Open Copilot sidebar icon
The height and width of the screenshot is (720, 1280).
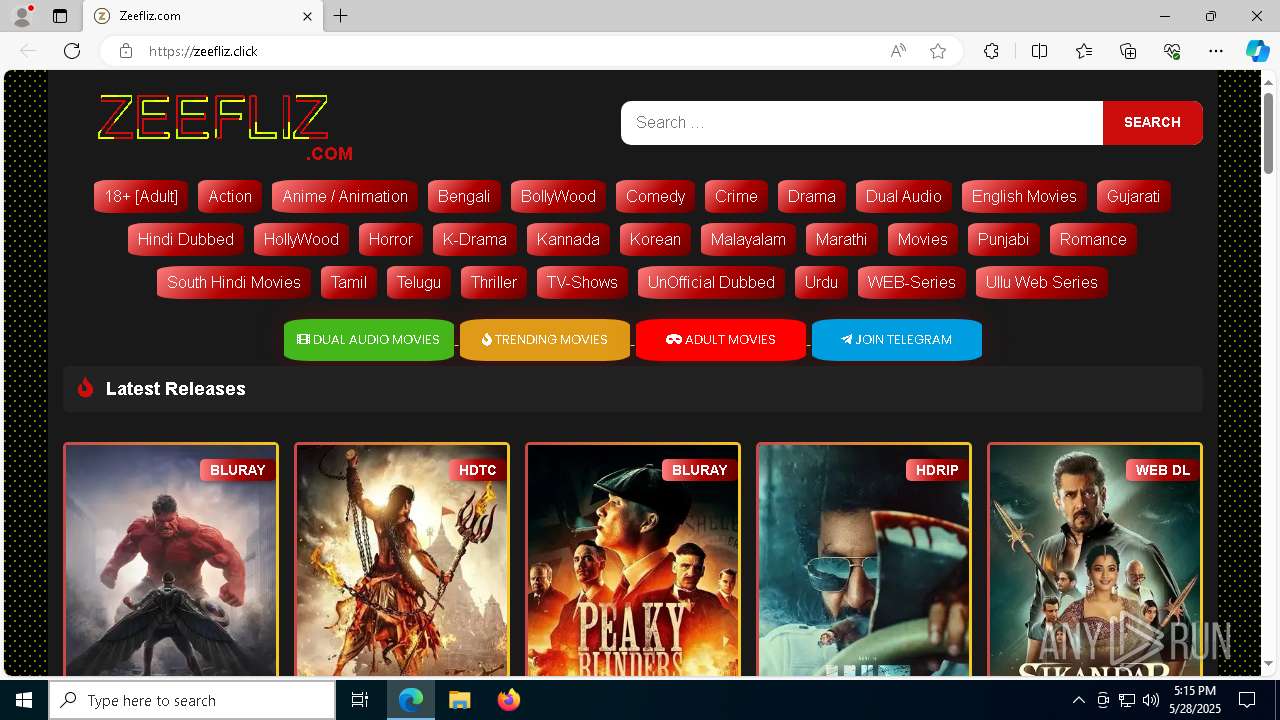click(x=1257, y=51)
